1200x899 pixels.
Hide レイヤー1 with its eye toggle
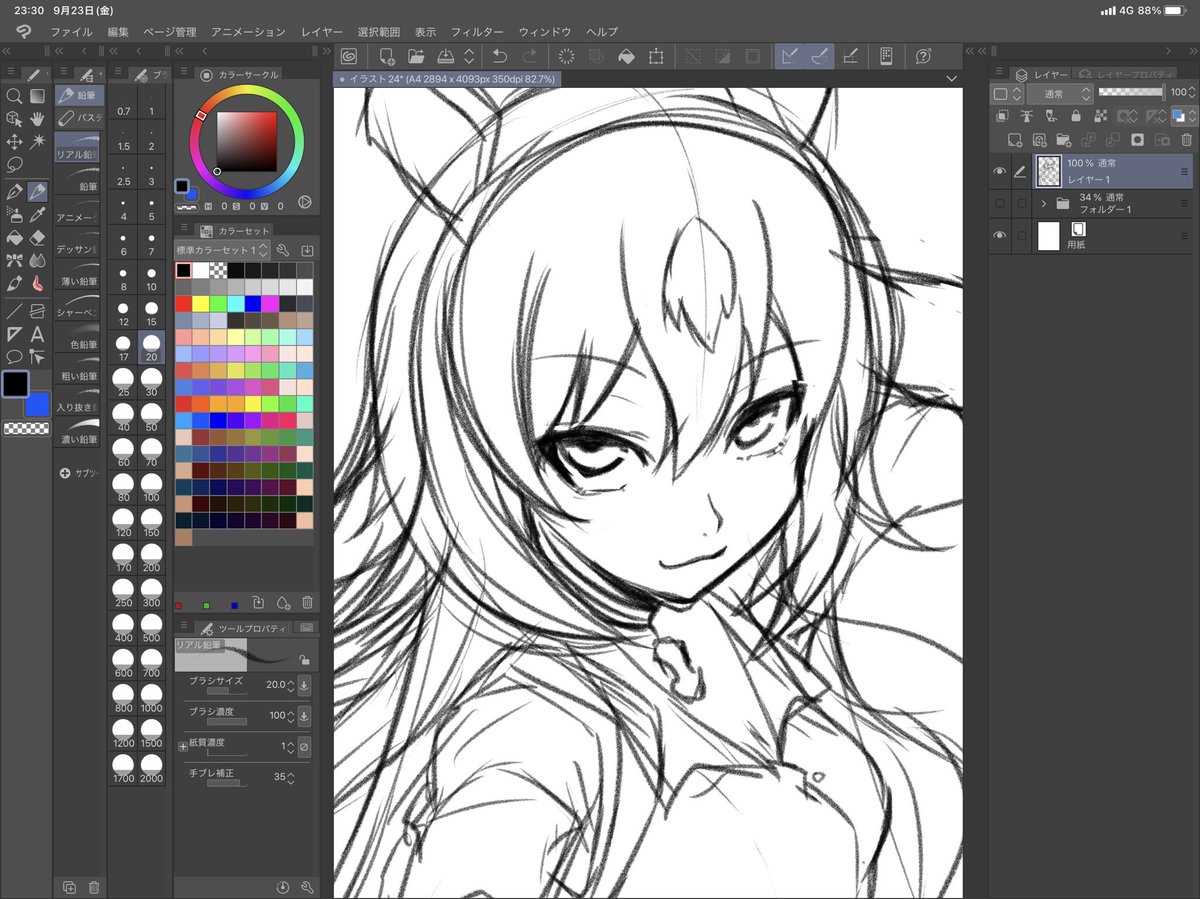tap(1000, 171)
